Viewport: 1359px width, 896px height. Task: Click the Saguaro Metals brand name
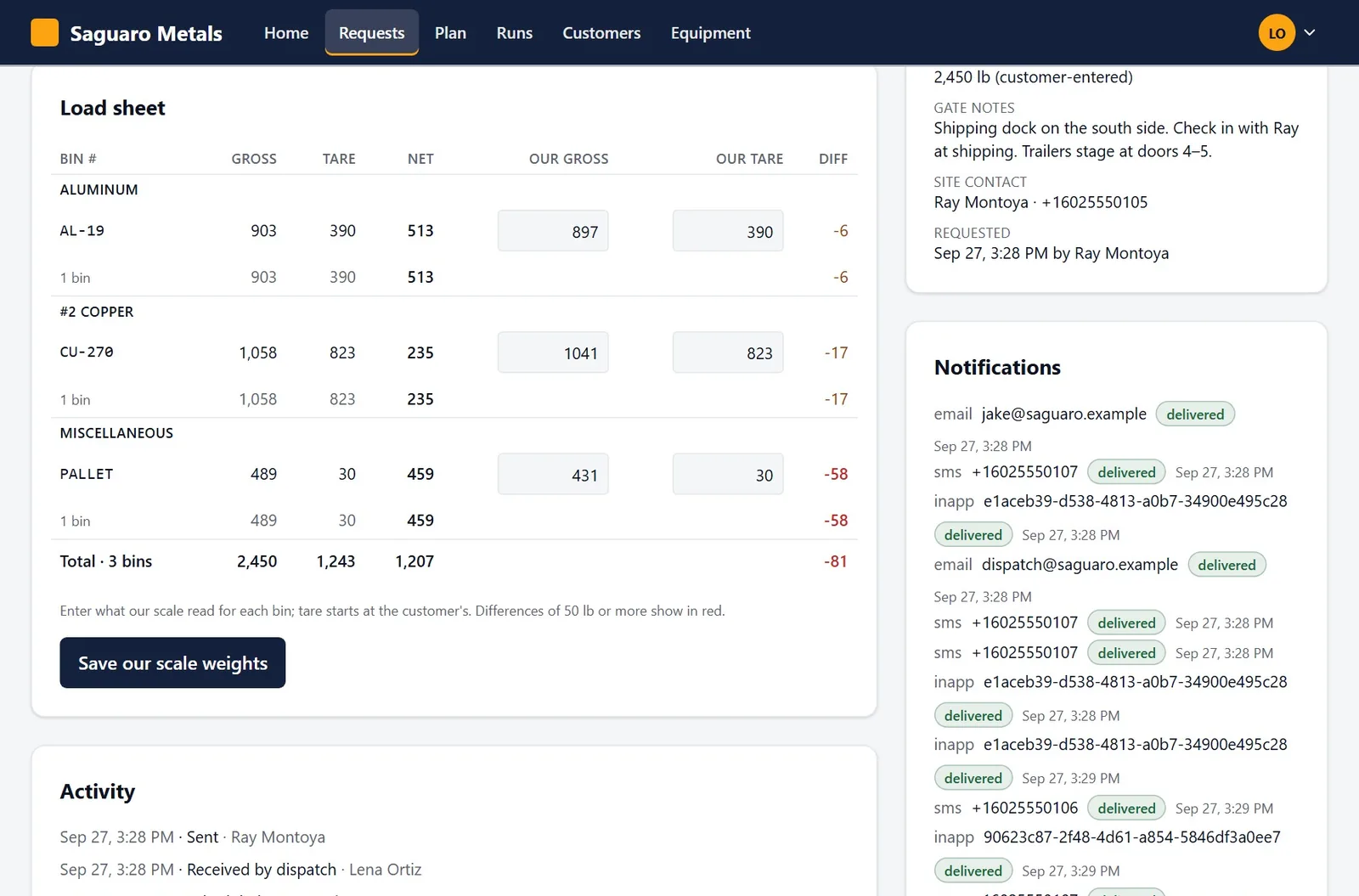coord(146,33)
